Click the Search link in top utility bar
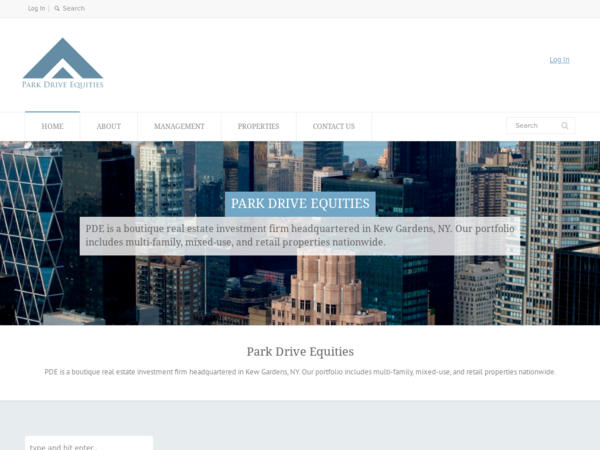Viewport: 600px width, 450px height. [x=73, y=8]
